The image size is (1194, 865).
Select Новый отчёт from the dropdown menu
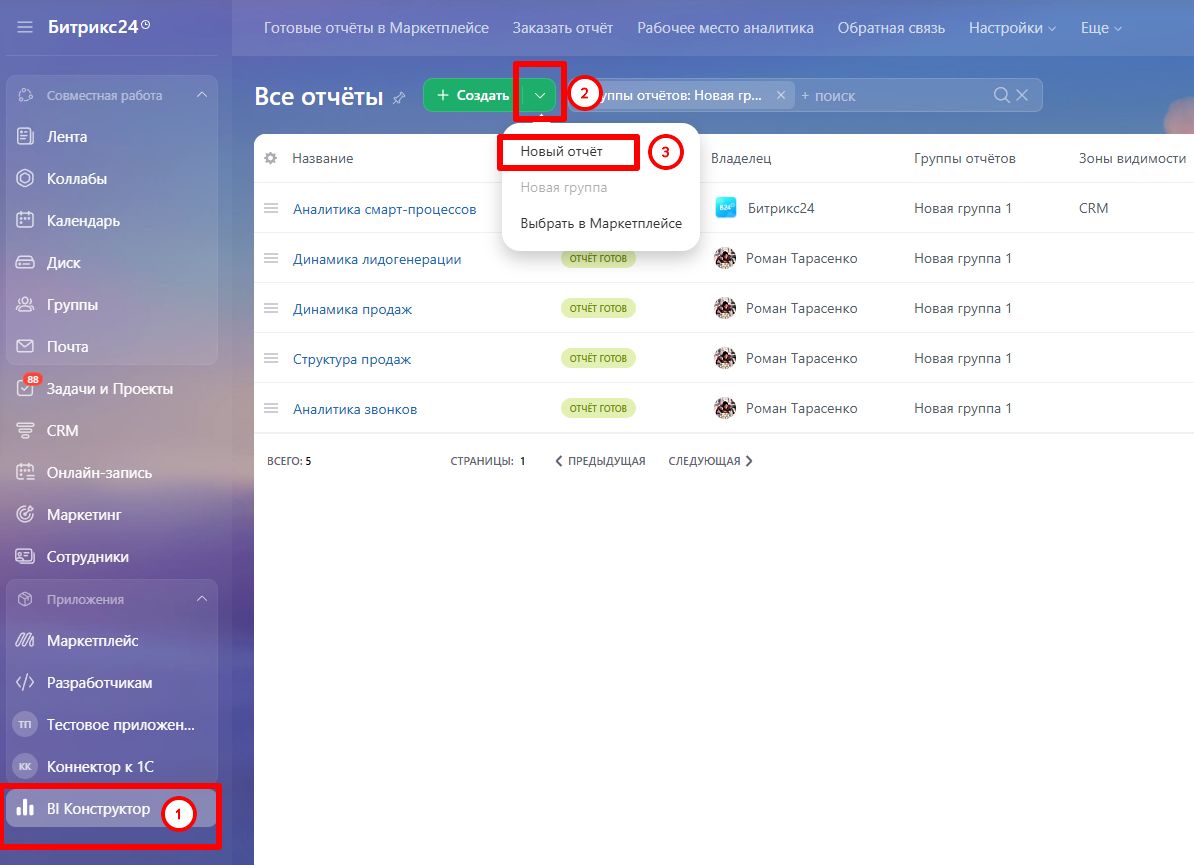[x=562, y=152]
